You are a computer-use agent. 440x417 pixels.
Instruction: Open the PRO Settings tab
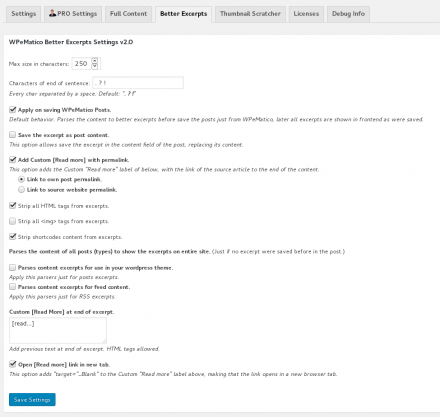pos(73,14)
